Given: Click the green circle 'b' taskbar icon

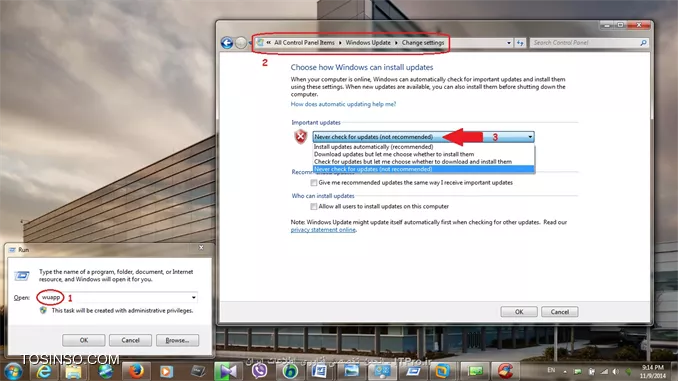Looking at the screenshot, I should [290, 371].
